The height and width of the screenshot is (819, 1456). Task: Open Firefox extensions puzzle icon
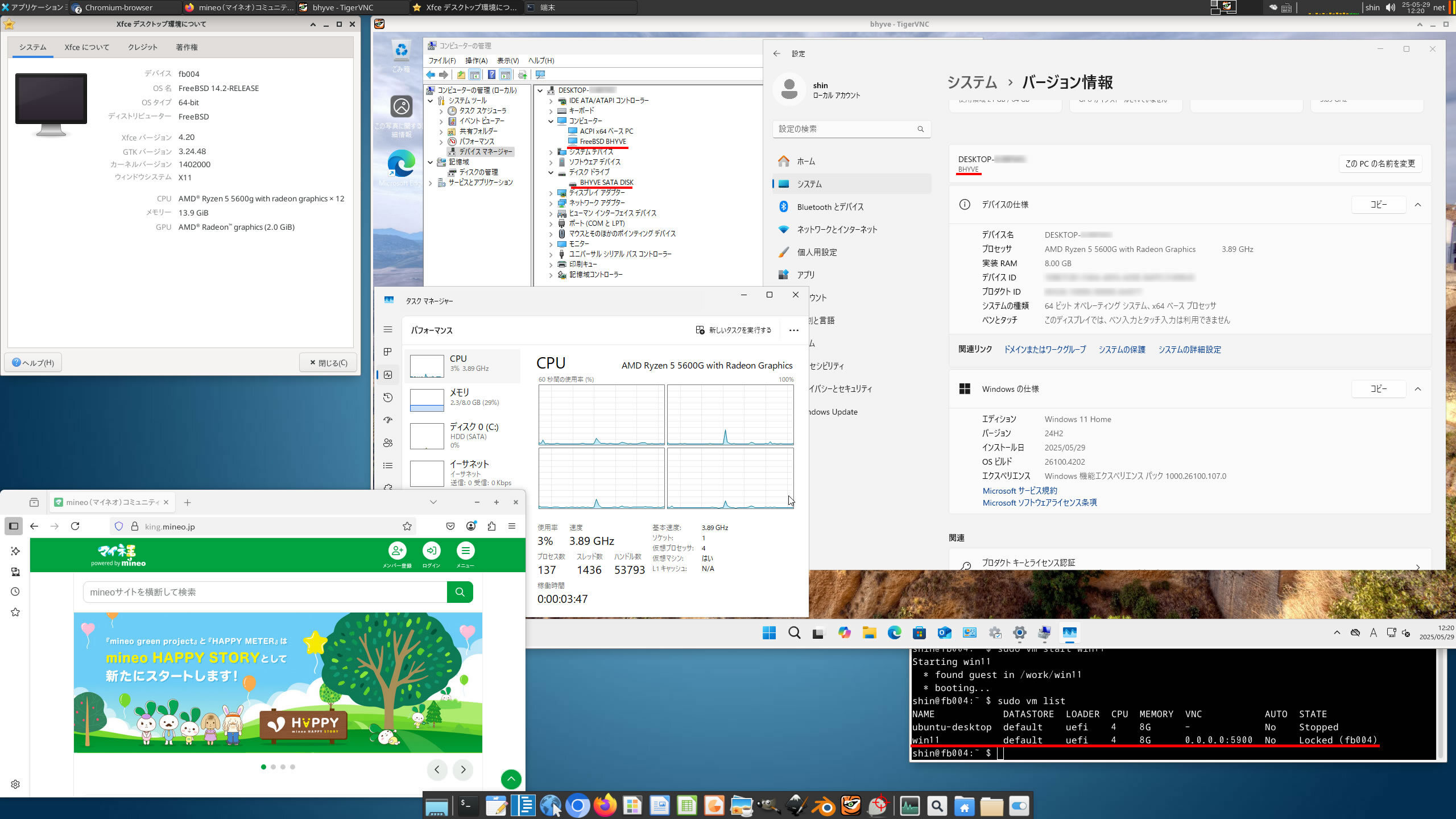(x=492, y=527)
